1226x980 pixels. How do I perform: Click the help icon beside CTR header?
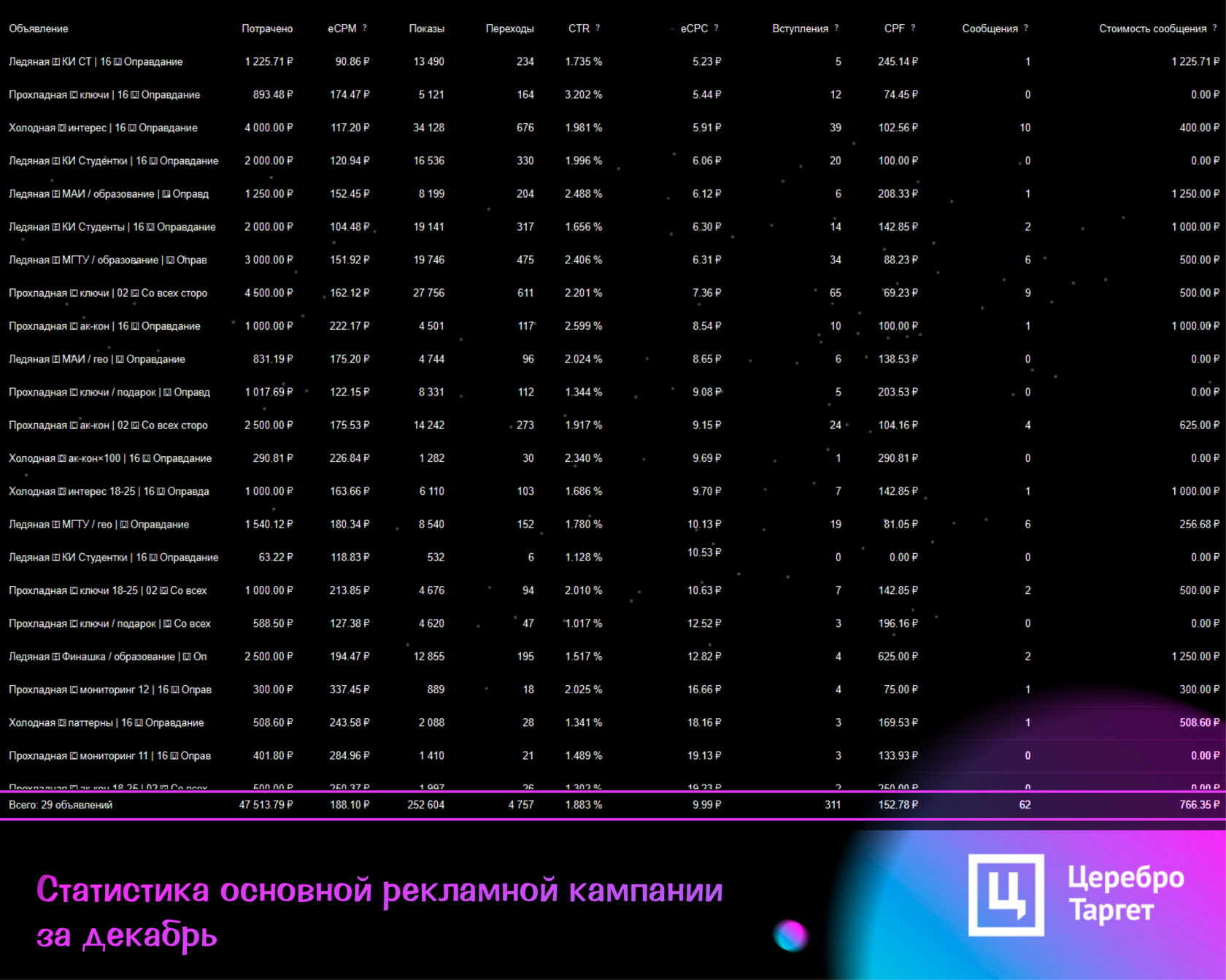pos(598,28)
